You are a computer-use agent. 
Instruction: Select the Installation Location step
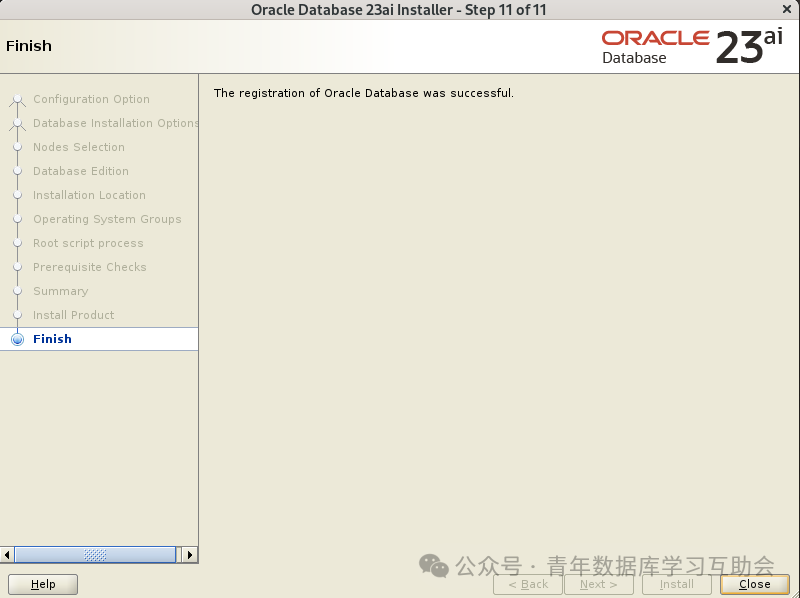(89, 195)
